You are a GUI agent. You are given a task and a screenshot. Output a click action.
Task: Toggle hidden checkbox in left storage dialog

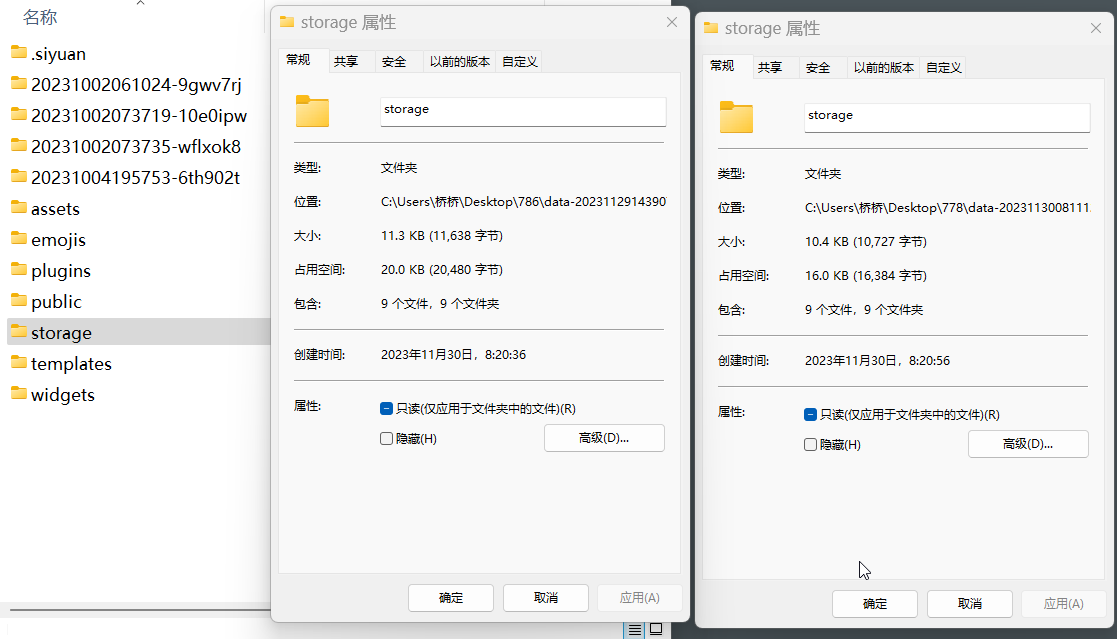tap(386, 439)
